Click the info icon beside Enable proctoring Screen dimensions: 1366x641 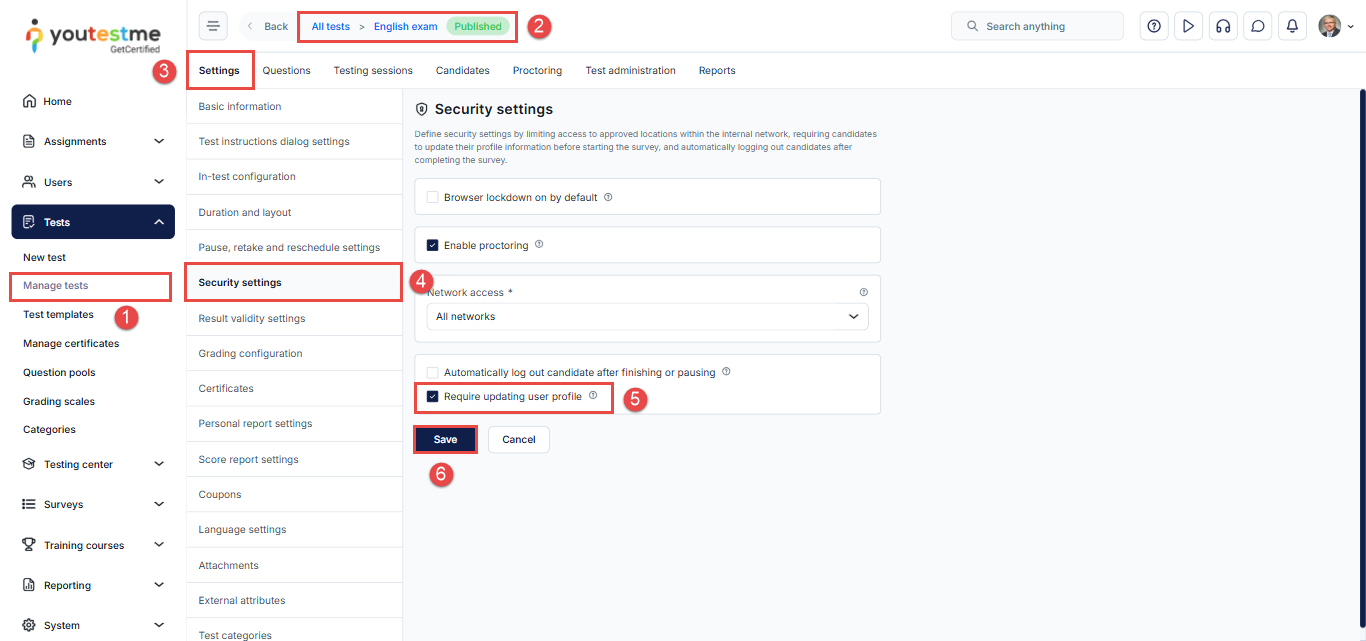click(x=539, y=244)
